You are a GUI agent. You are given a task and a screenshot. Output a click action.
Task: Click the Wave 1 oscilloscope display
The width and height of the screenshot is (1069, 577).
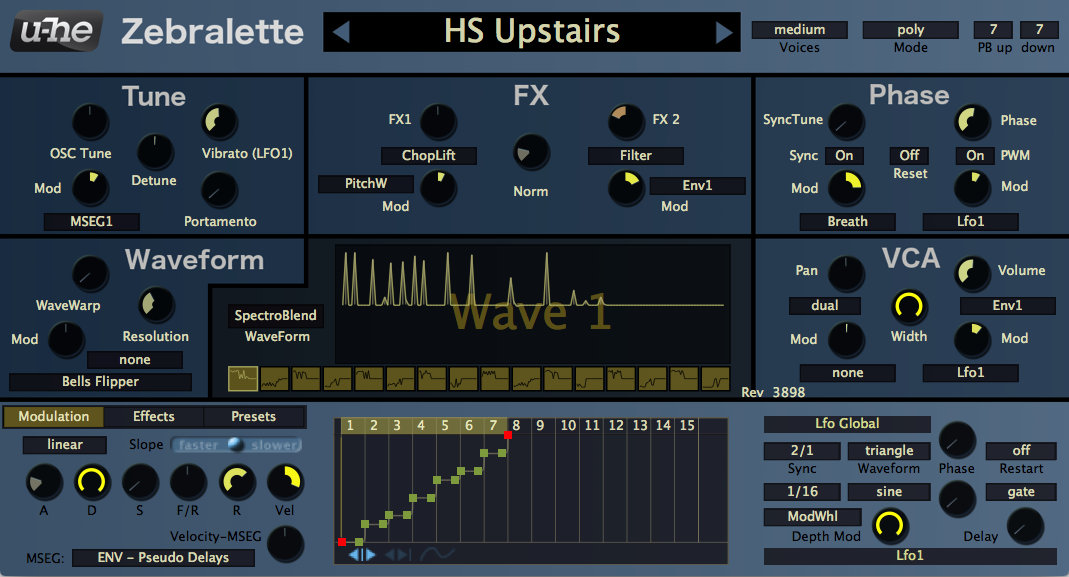click(x=532, y=304)
